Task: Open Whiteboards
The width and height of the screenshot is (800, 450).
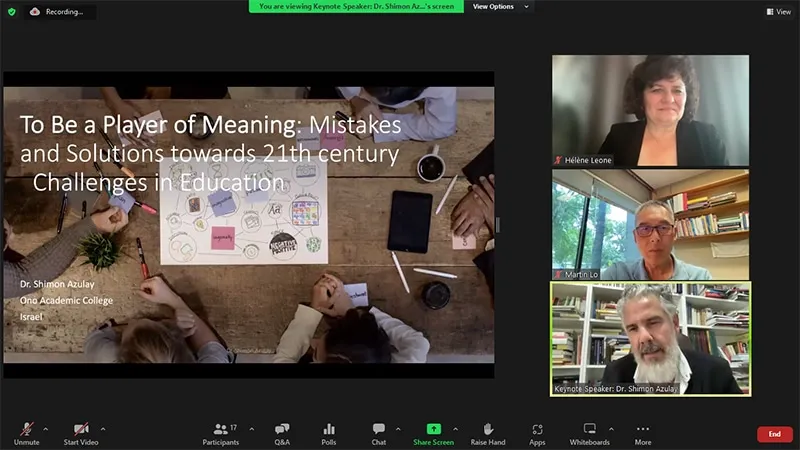Action: tap(589, 432)
